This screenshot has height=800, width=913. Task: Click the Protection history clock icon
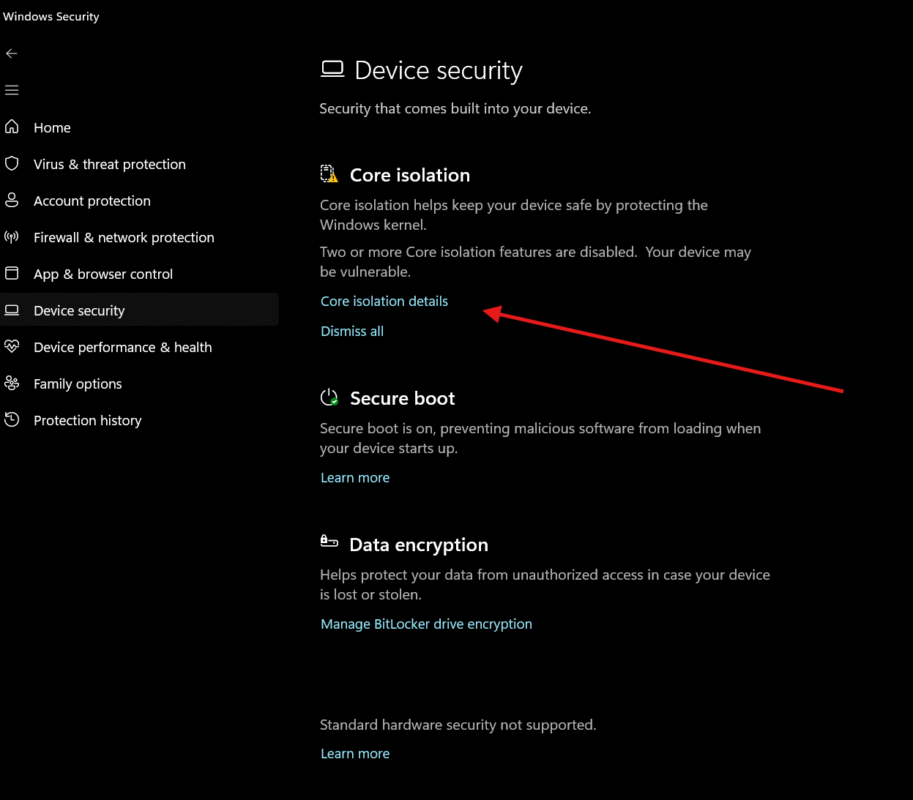coord(12,420)
